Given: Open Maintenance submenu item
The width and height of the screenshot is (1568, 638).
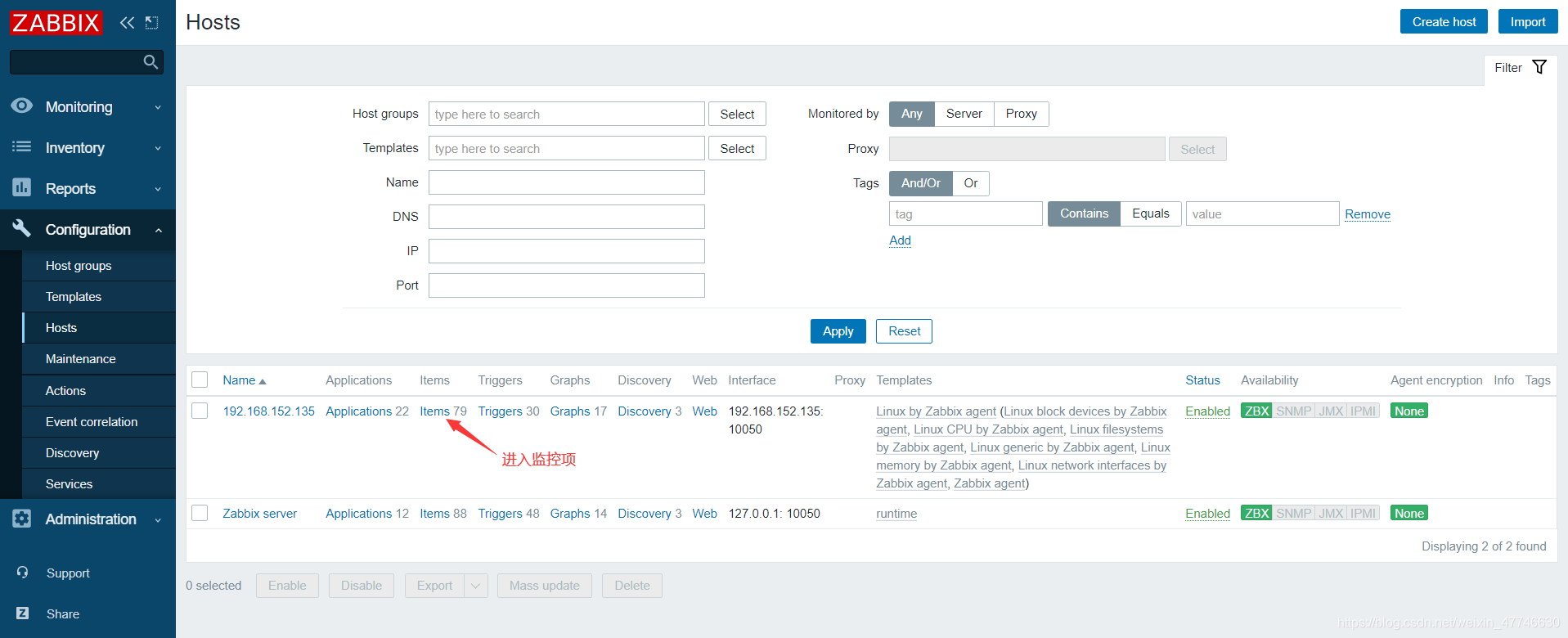Looking at the screenshot, I should pos(81,359).
